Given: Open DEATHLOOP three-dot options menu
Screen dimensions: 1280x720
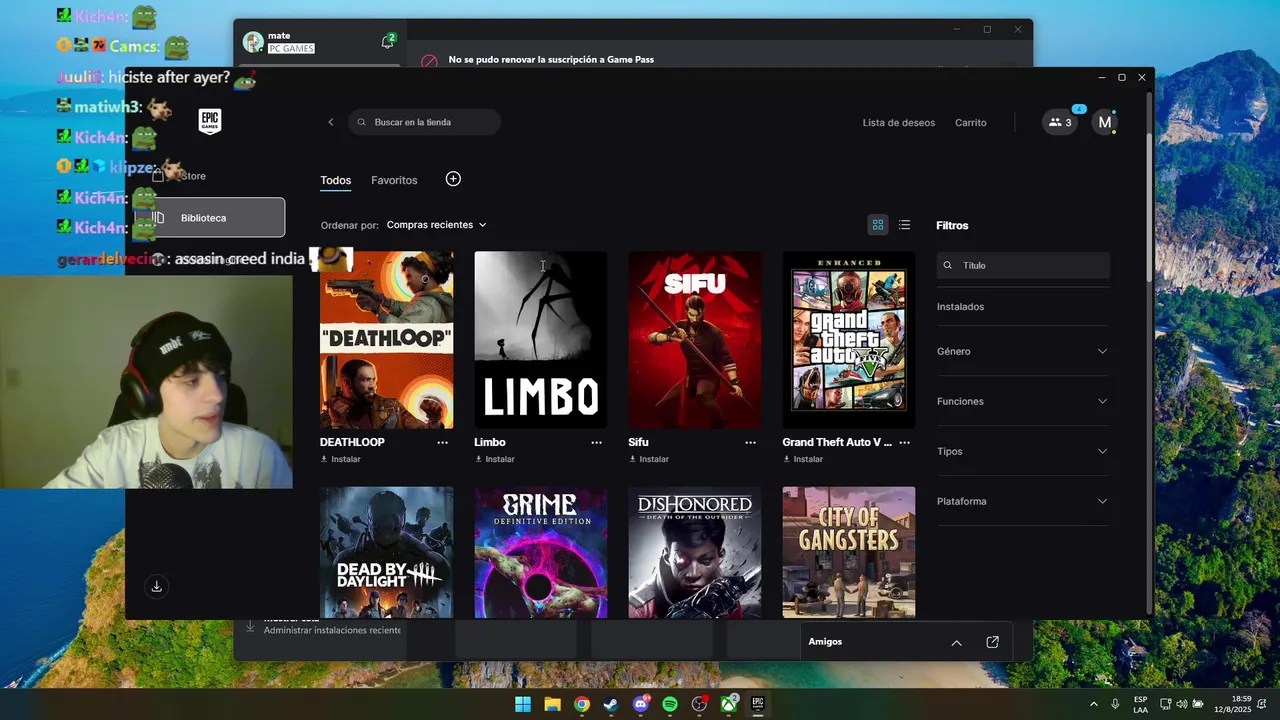Looking at the screenshot, I should (x=442, y=442).
